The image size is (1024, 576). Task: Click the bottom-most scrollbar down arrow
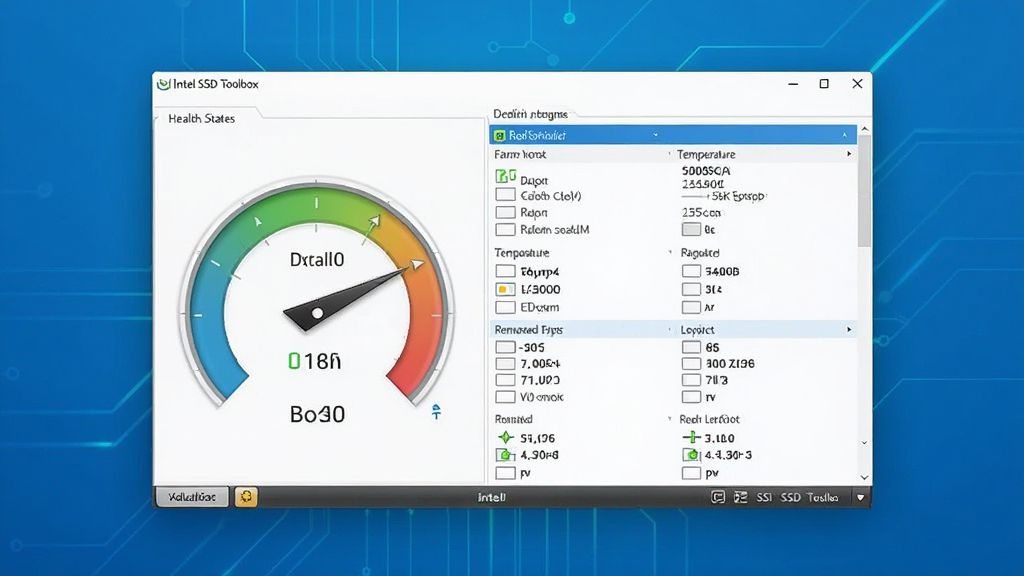[865, 477]
